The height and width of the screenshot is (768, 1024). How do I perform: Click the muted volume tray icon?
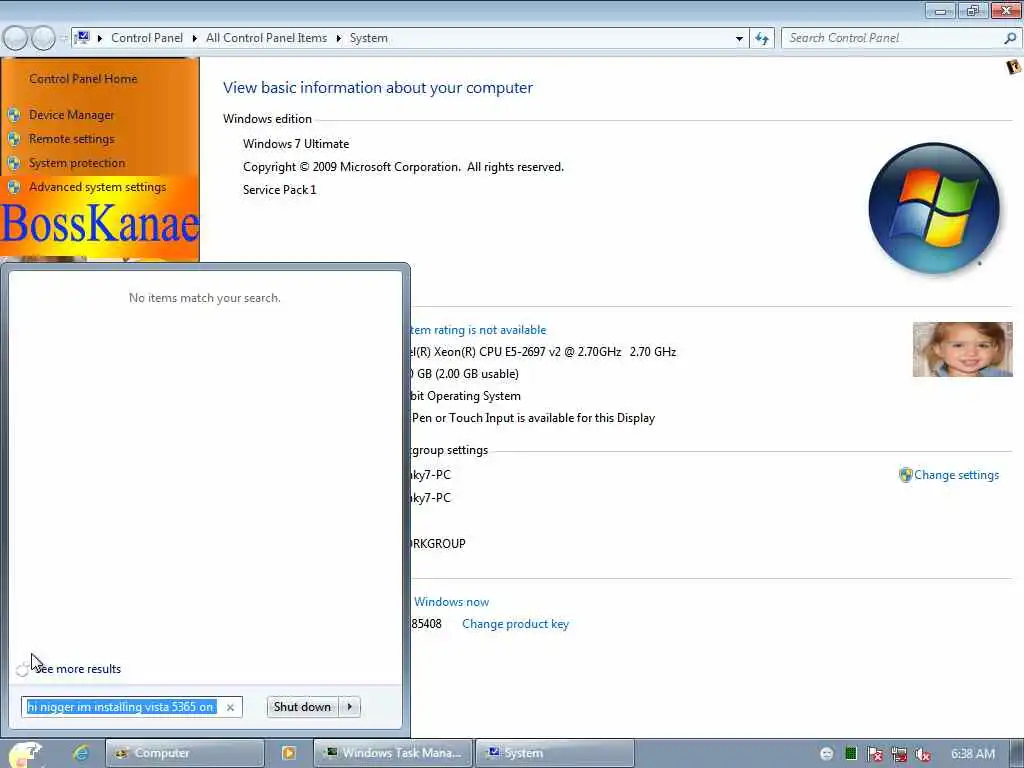923,754
